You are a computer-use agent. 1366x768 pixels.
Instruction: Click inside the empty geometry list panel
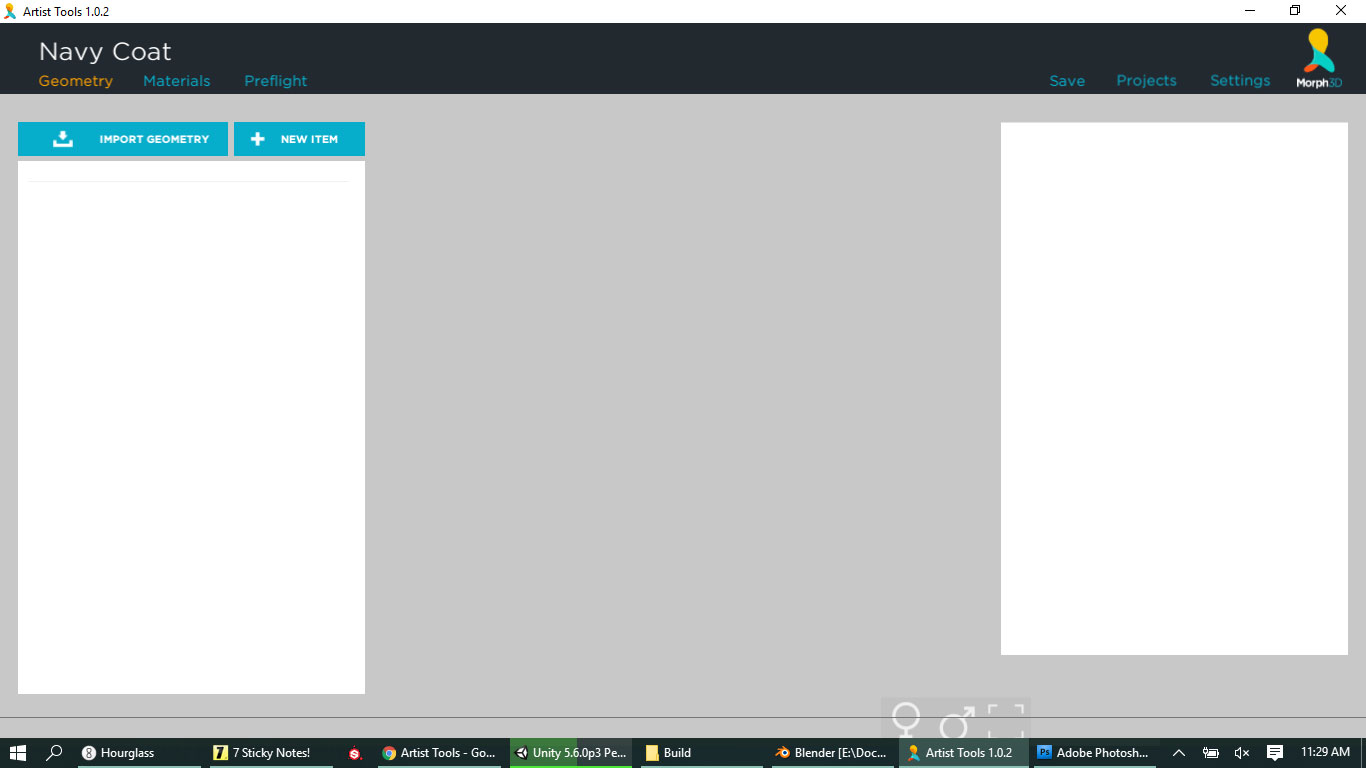pyautogui.click(x=191, y=430)
